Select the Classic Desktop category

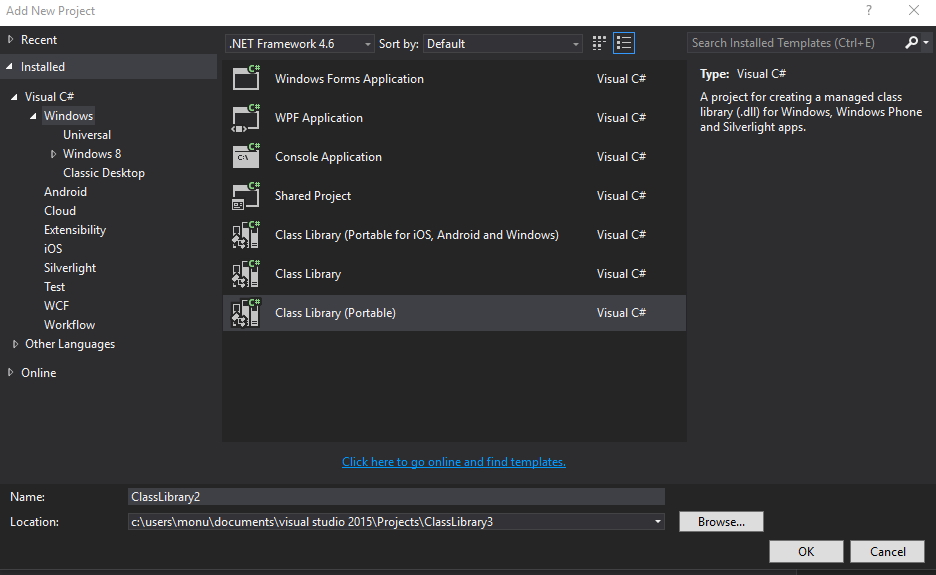(x=104, y=173)
